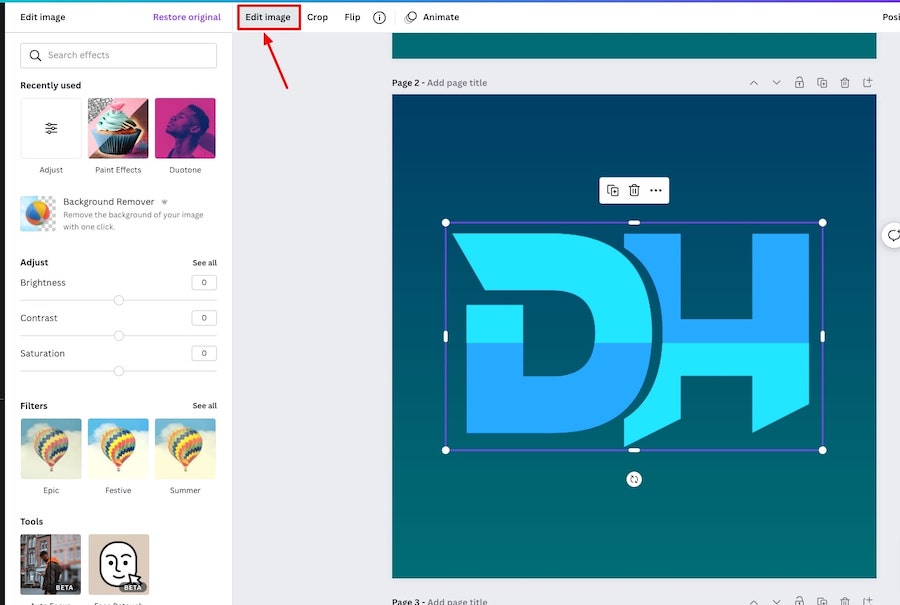The height and width of the screenshot is (605, 900).
Task: Move Page 2 up with chevron
Action: [754, 83]
